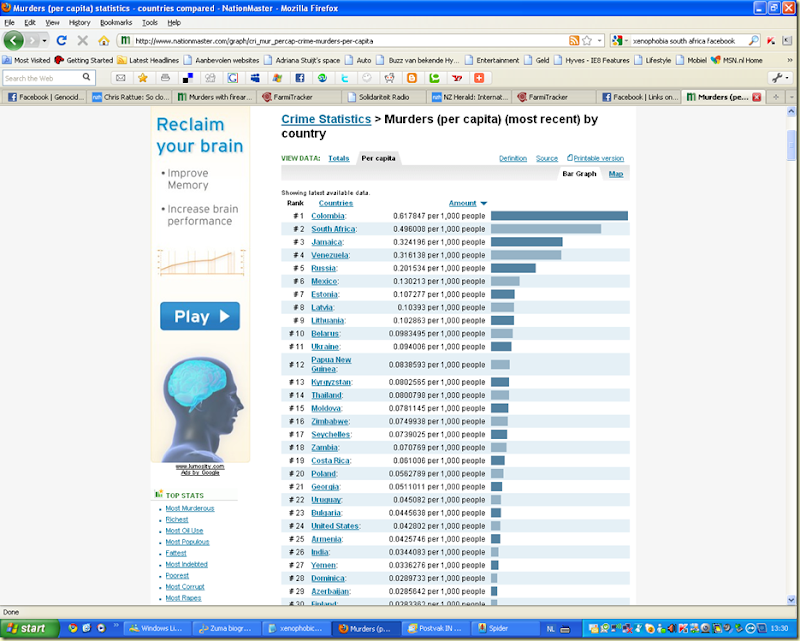The width and height of the screenshot is (800, 641).
Task: Click the Google search text field
Action: click(x=689, y=41)
